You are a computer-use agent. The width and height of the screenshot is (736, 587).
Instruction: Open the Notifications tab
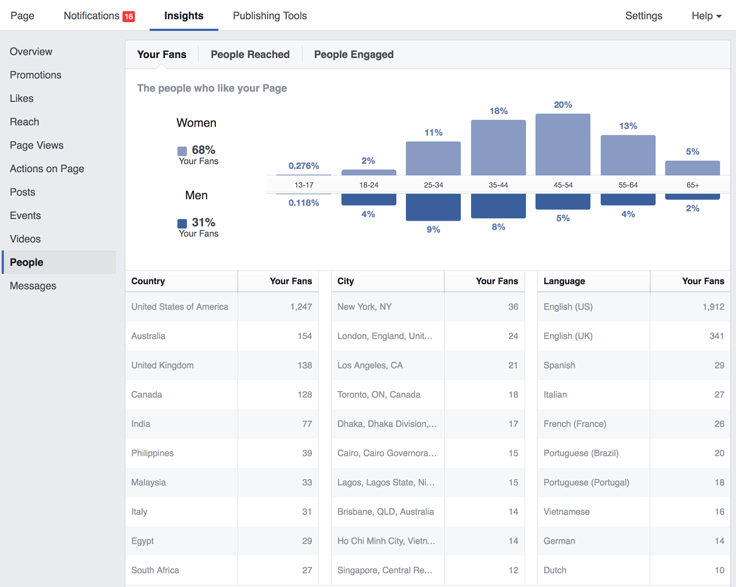92,15
